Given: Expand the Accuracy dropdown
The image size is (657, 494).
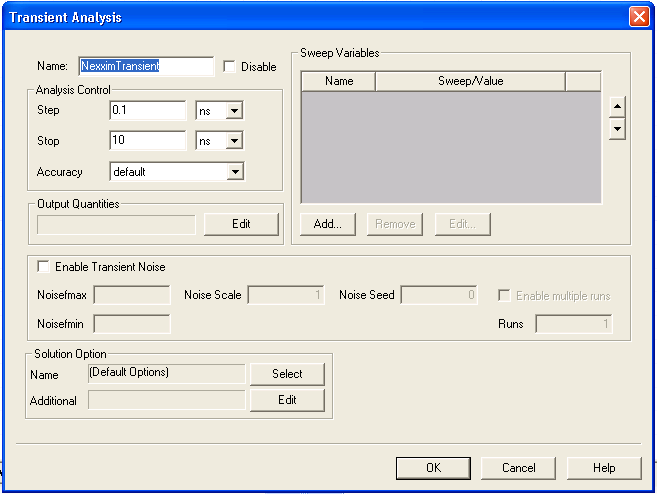Looking at the screenshot, I should coord(234,172).
